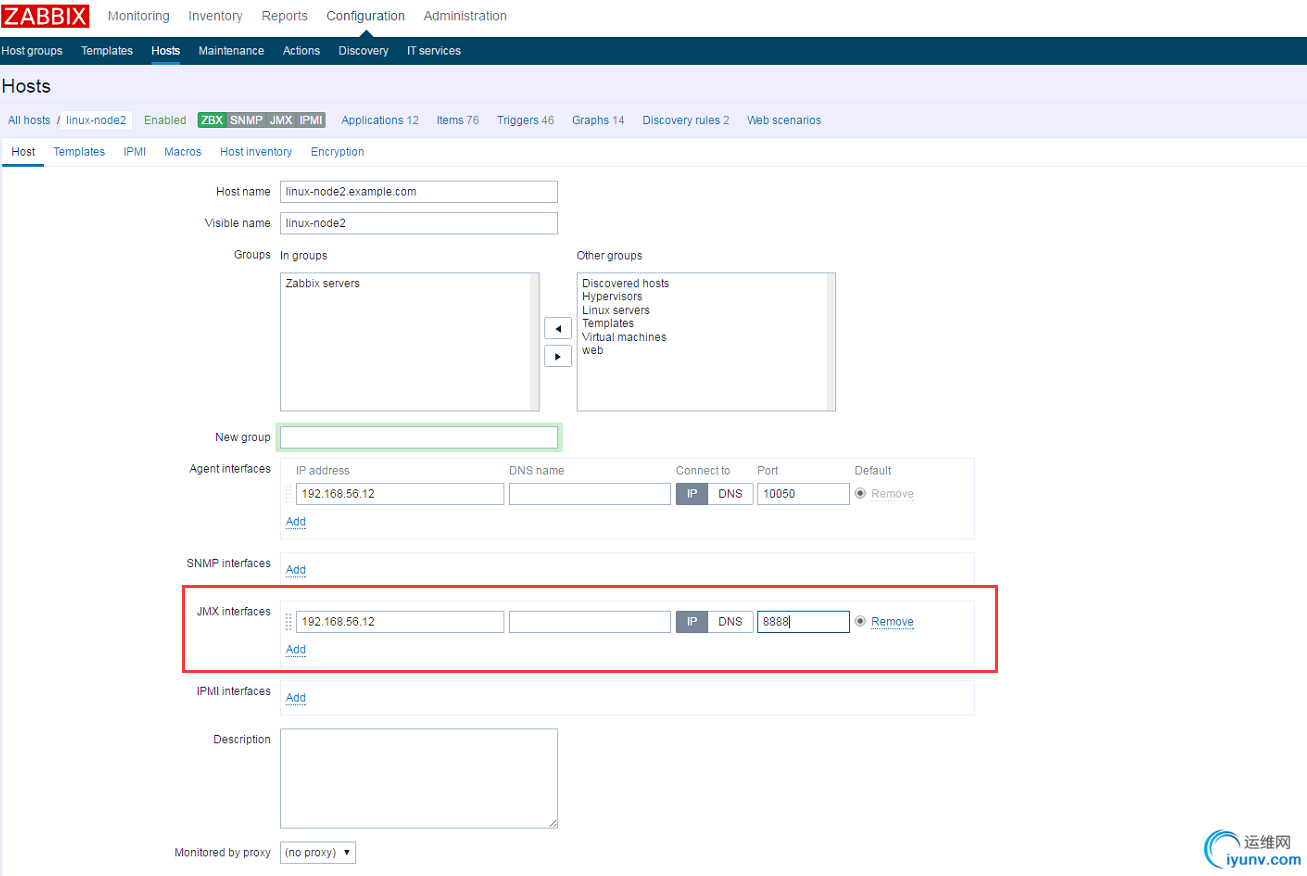Click the linux-node2 breadcrumb link
This screenshot has width=1307, height=876.
point(96,120)
